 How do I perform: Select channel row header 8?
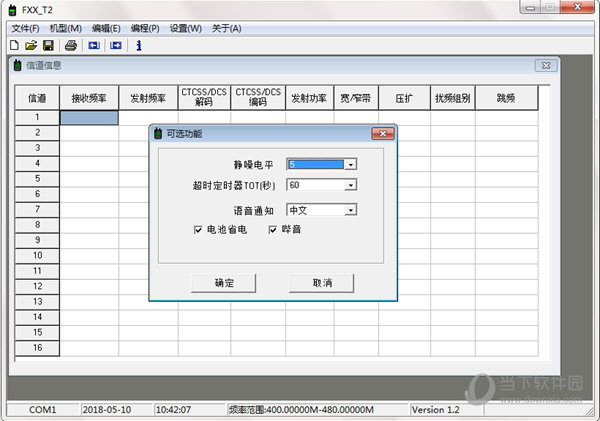coord(37,225)
